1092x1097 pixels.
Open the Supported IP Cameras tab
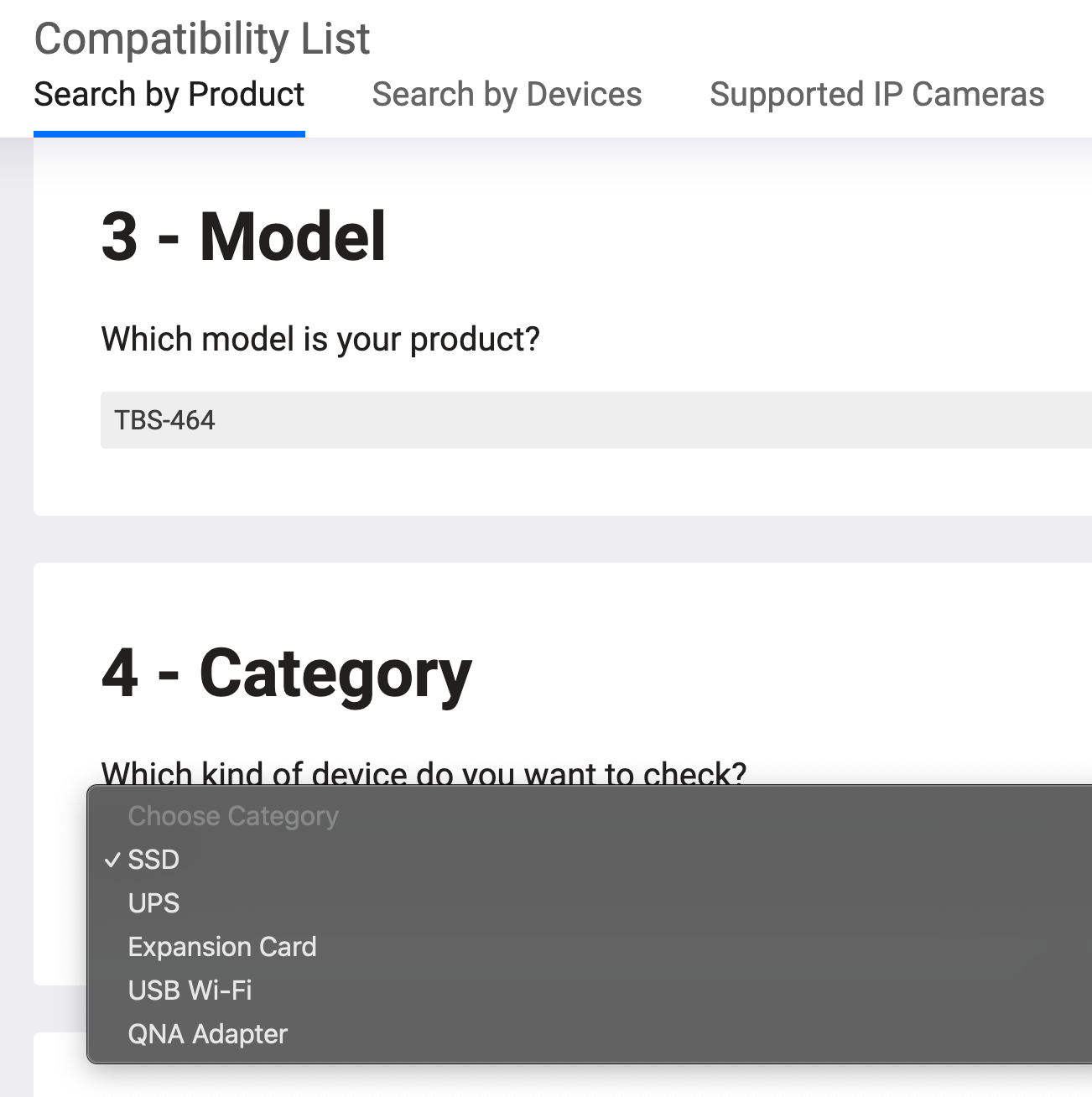click(876, 95)
